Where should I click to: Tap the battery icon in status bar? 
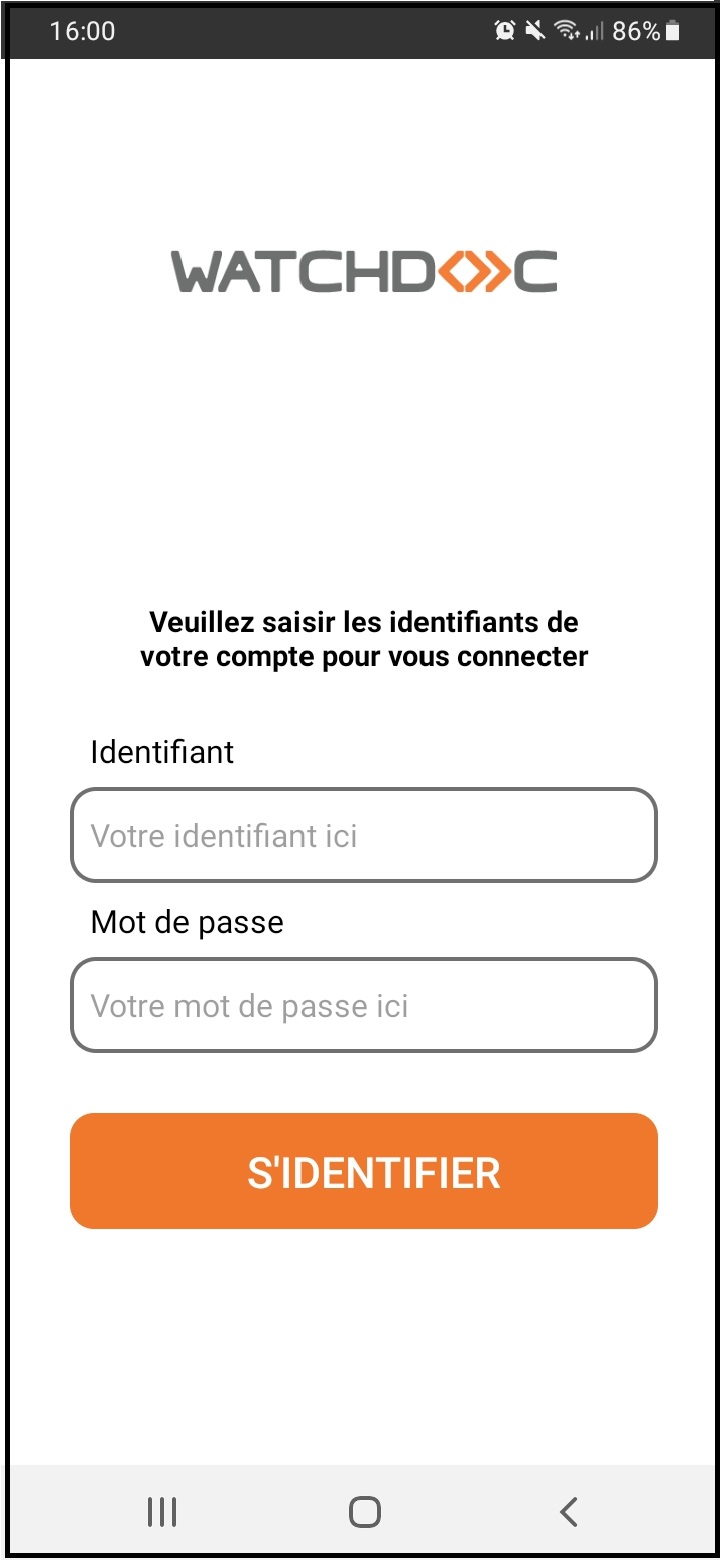pos(673,32)
